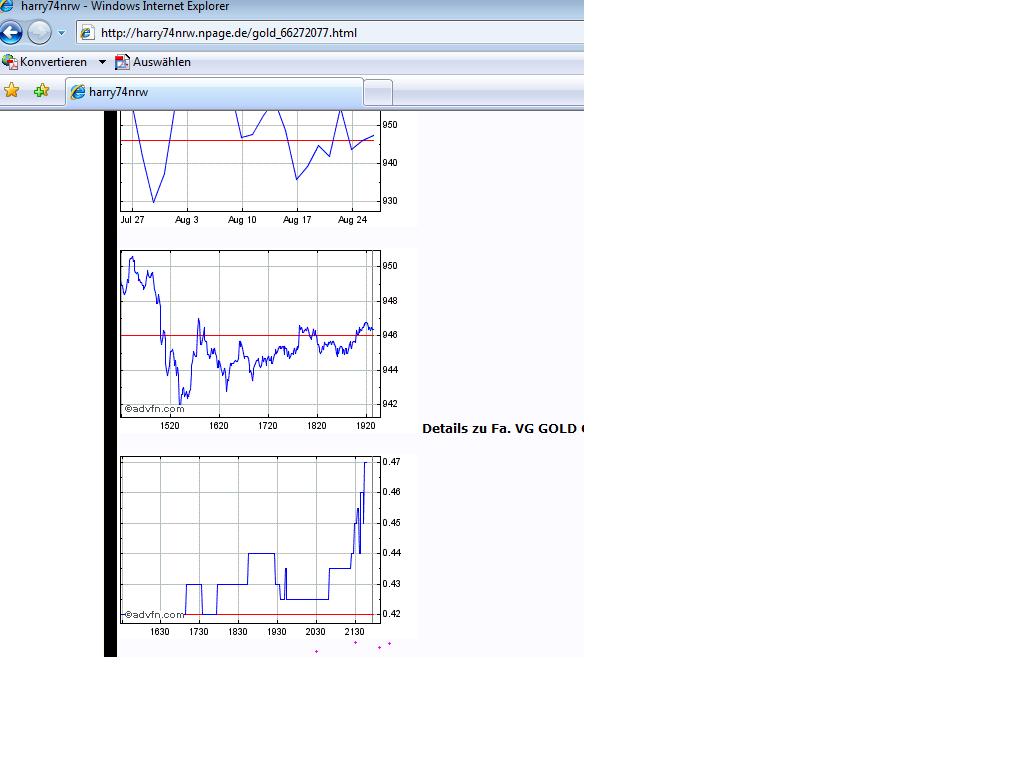The image size is (1024, 768).
Task: Click the '0.47' price axis label
Action: point(391,462)
